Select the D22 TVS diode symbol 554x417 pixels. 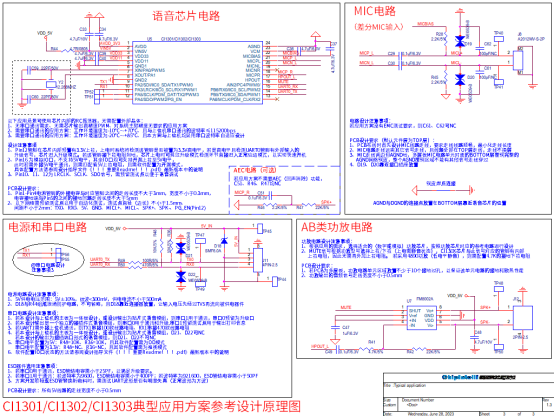tap(181, 277)
